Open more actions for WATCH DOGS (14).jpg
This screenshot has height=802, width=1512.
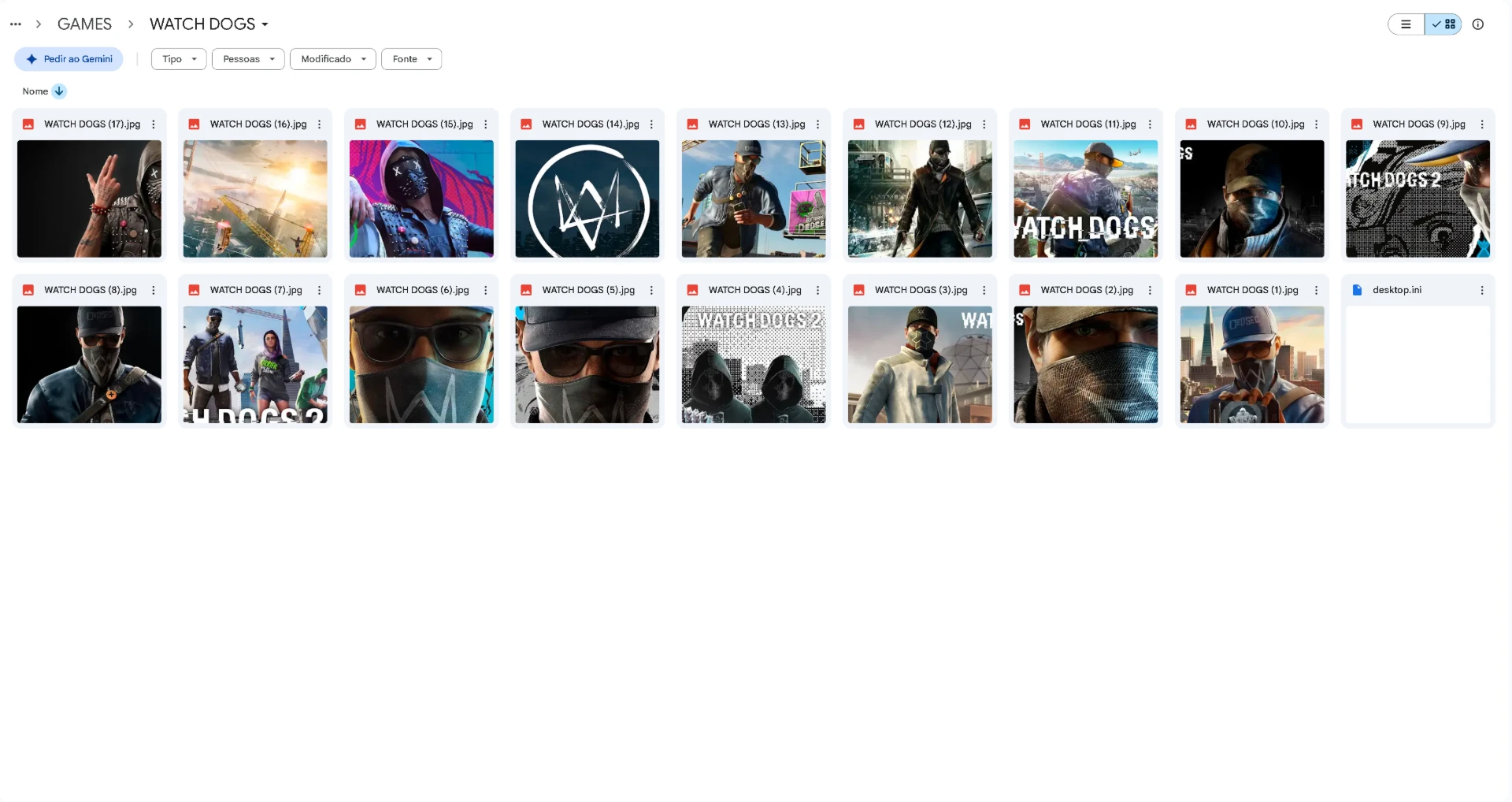651,124
